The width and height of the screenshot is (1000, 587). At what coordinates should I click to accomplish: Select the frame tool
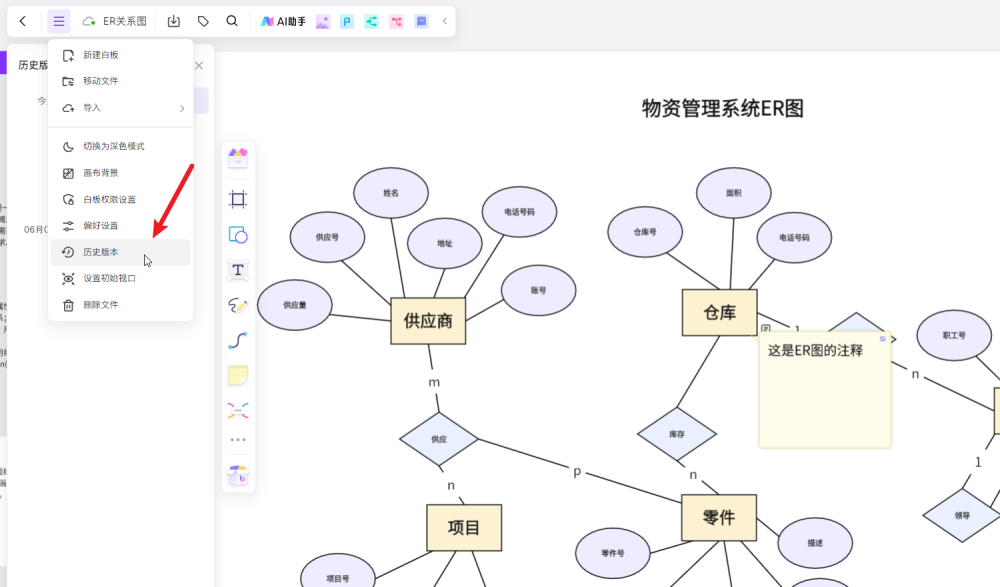[238, 199]
